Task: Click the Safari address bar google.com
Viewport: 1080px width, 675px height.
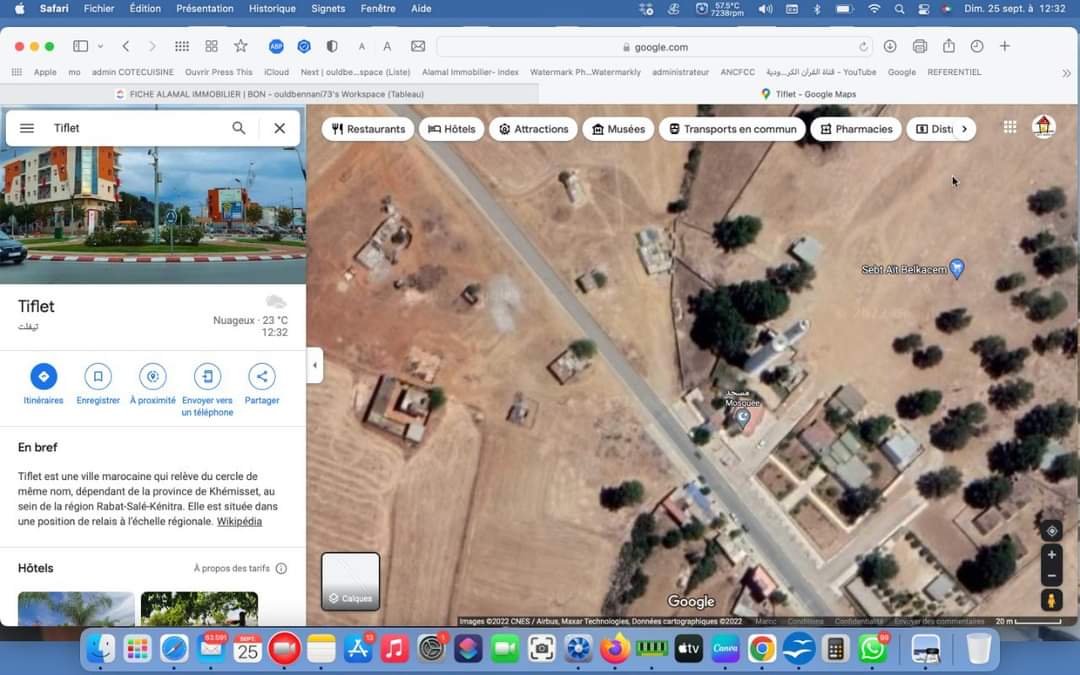Action: (654, 46)
